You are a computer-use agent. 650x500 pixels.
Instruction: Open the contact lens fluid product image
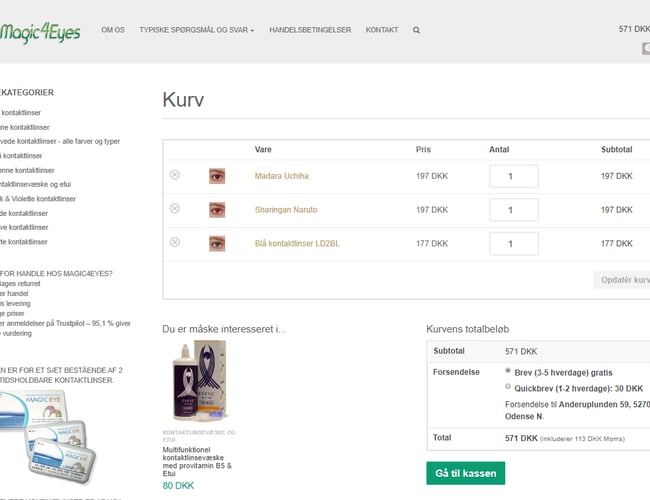199,380
